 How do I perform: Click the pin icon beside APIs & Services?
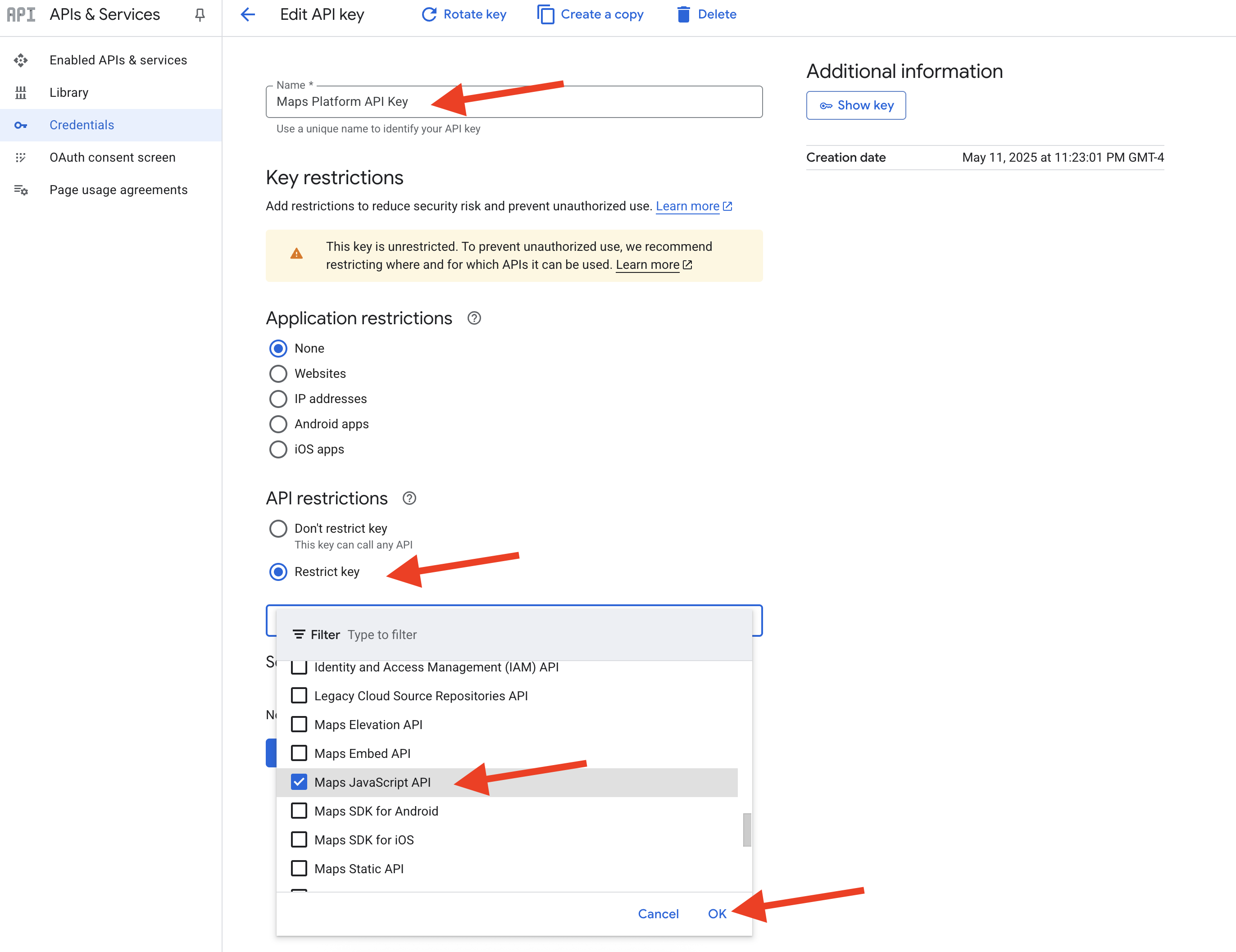[x=200, y=15]
